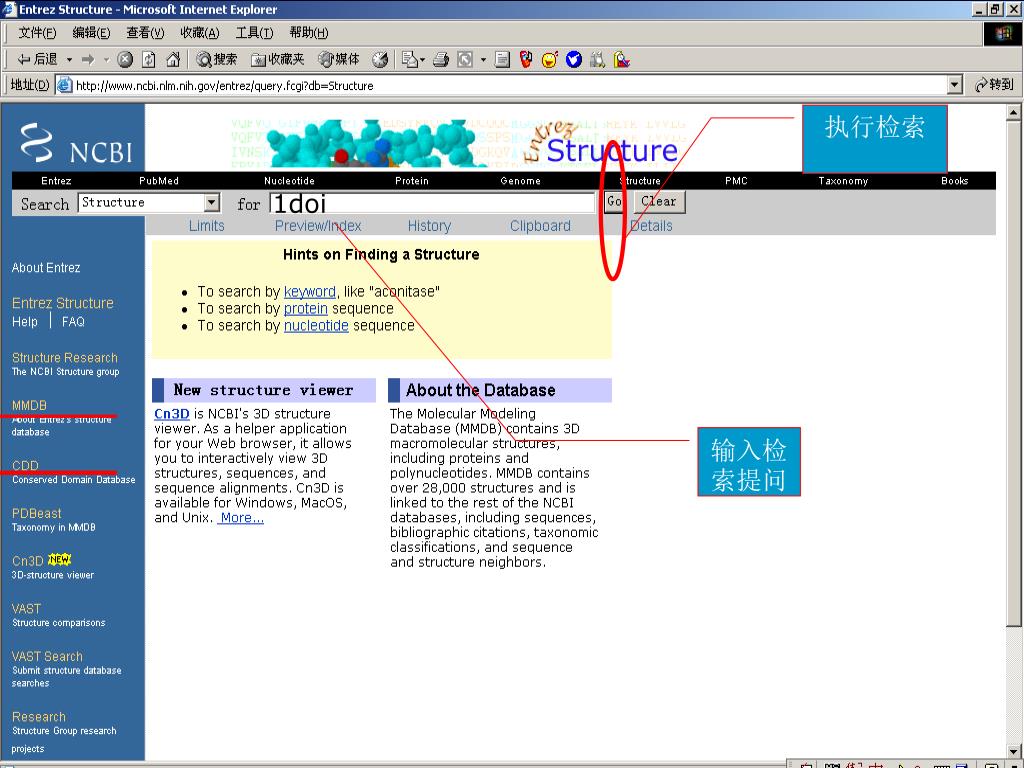
Task: Click the Clear button
Action: point(659,202)
